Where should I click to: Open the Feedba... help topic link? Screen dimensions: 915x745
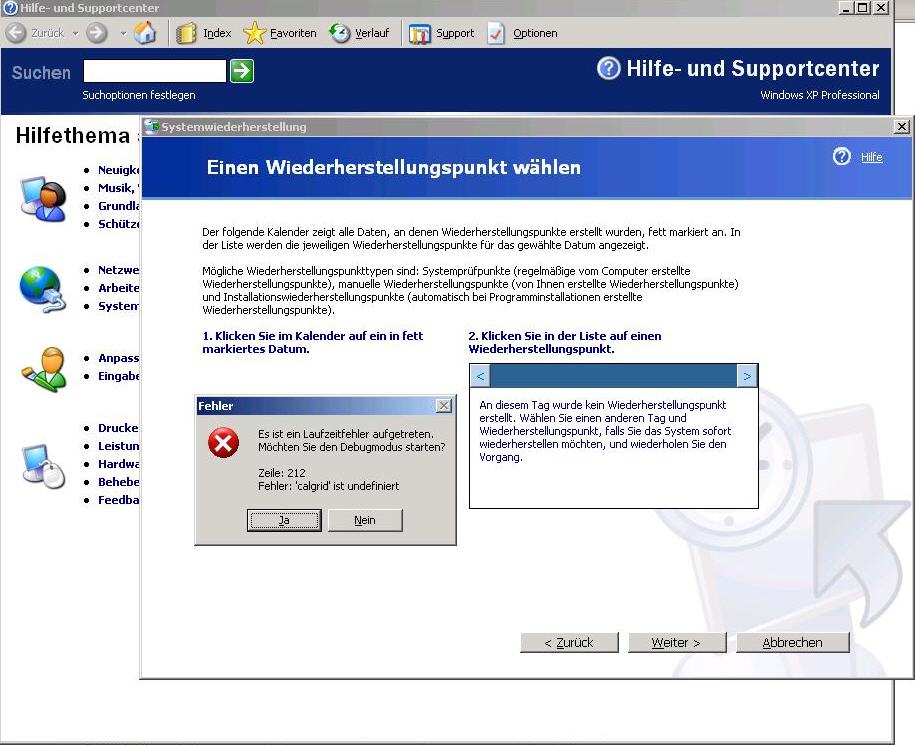point(118,501)
